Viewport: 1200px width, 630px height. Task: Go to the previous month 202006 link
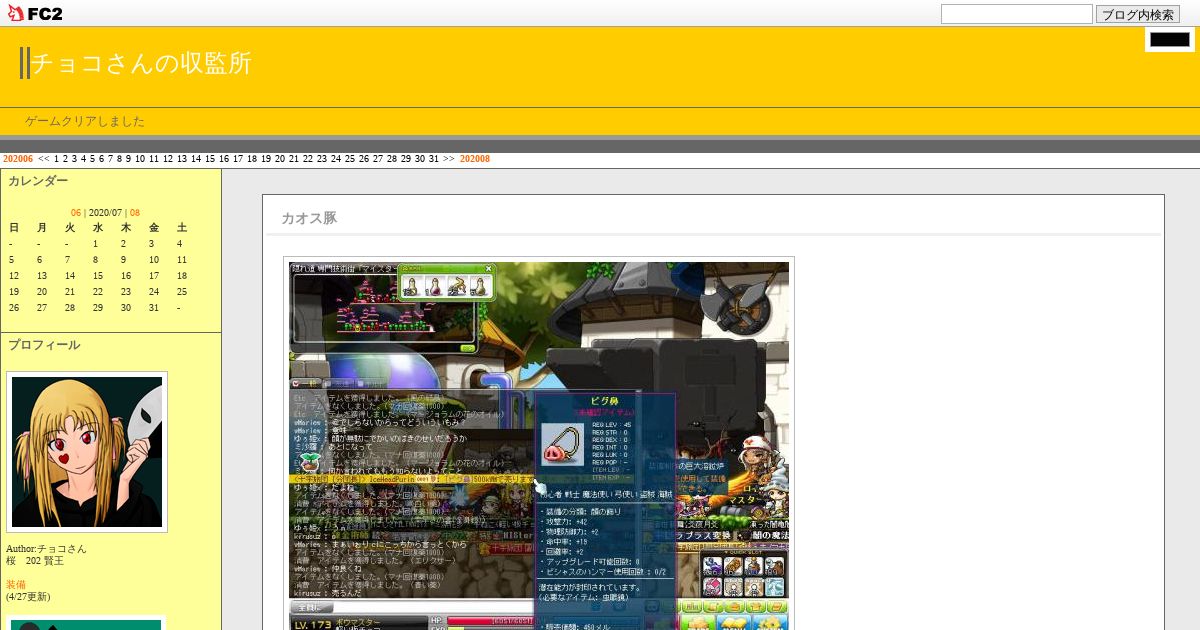(18, 159)
